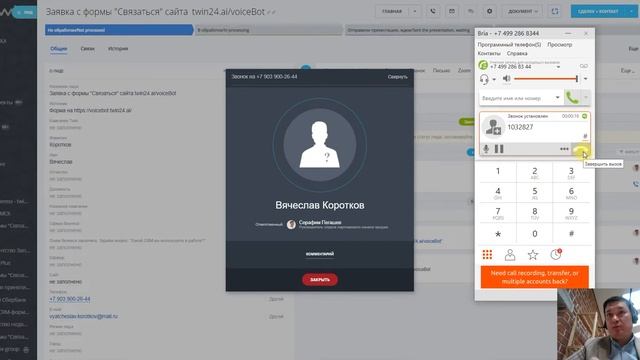640x360 pixels.
Task: Collapse the call popup via Свернуть
Action: pyautogui.click(x=397, y=77)
